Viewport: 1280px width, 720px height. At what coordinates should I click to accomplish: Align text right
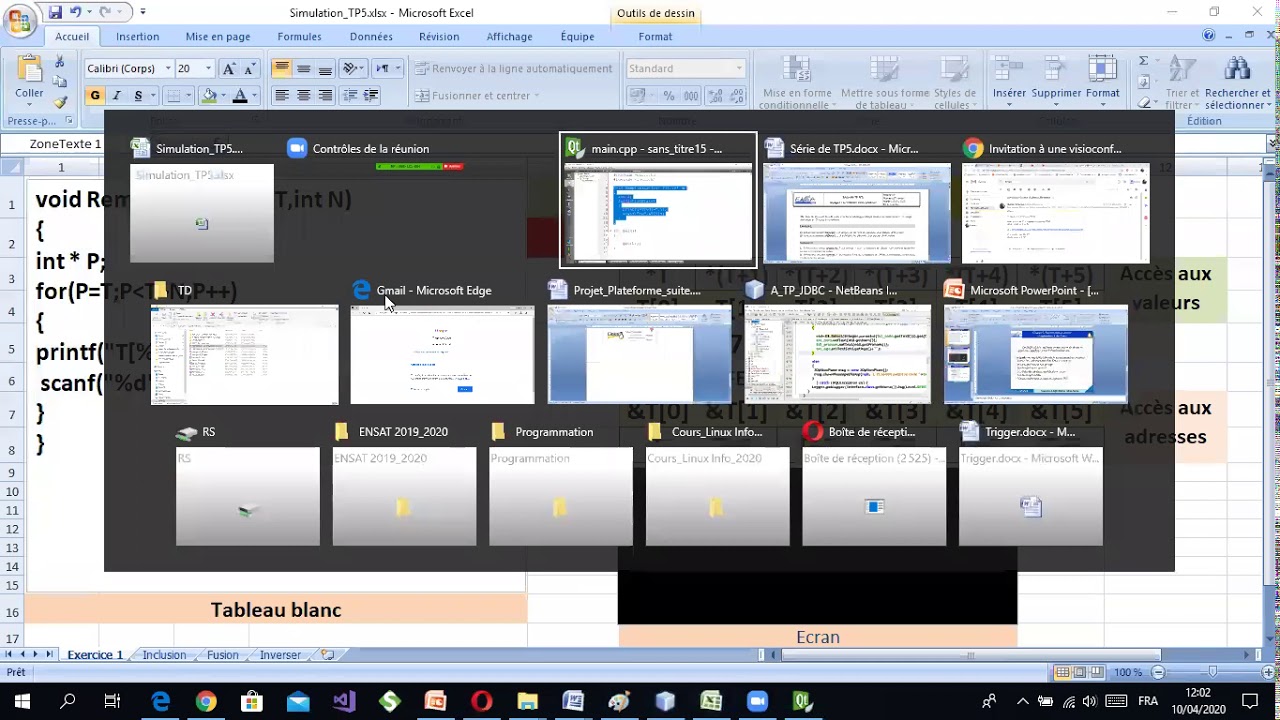coord(325,96)
